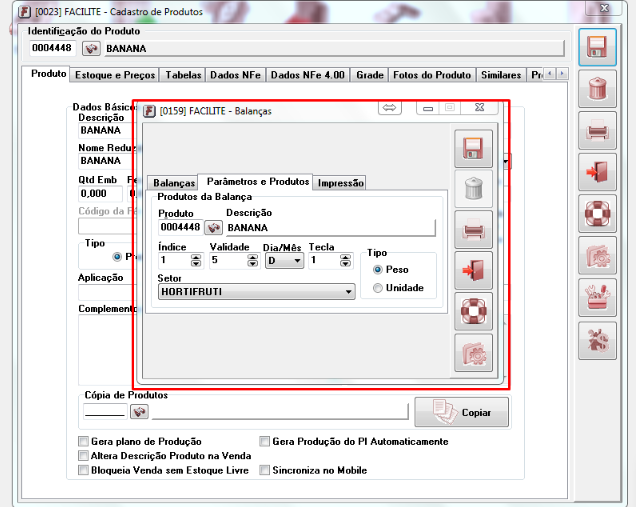The image size is (636, 507).
Task: Enable Gera plano de Produção checkbox
Action: (x=83, y=441)
